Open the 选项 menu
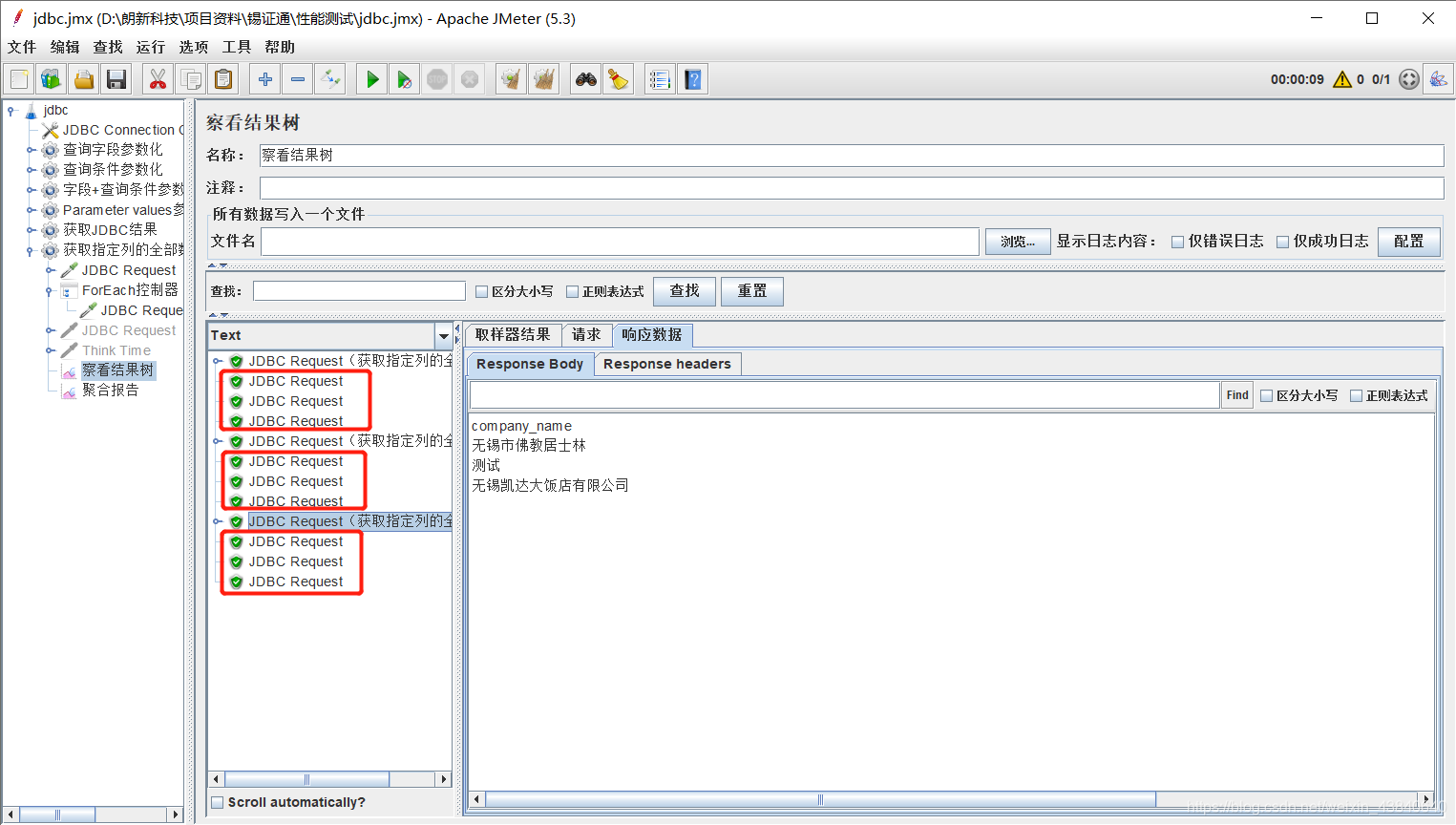This screenshot has width=1456, height=825. [193, 47]
